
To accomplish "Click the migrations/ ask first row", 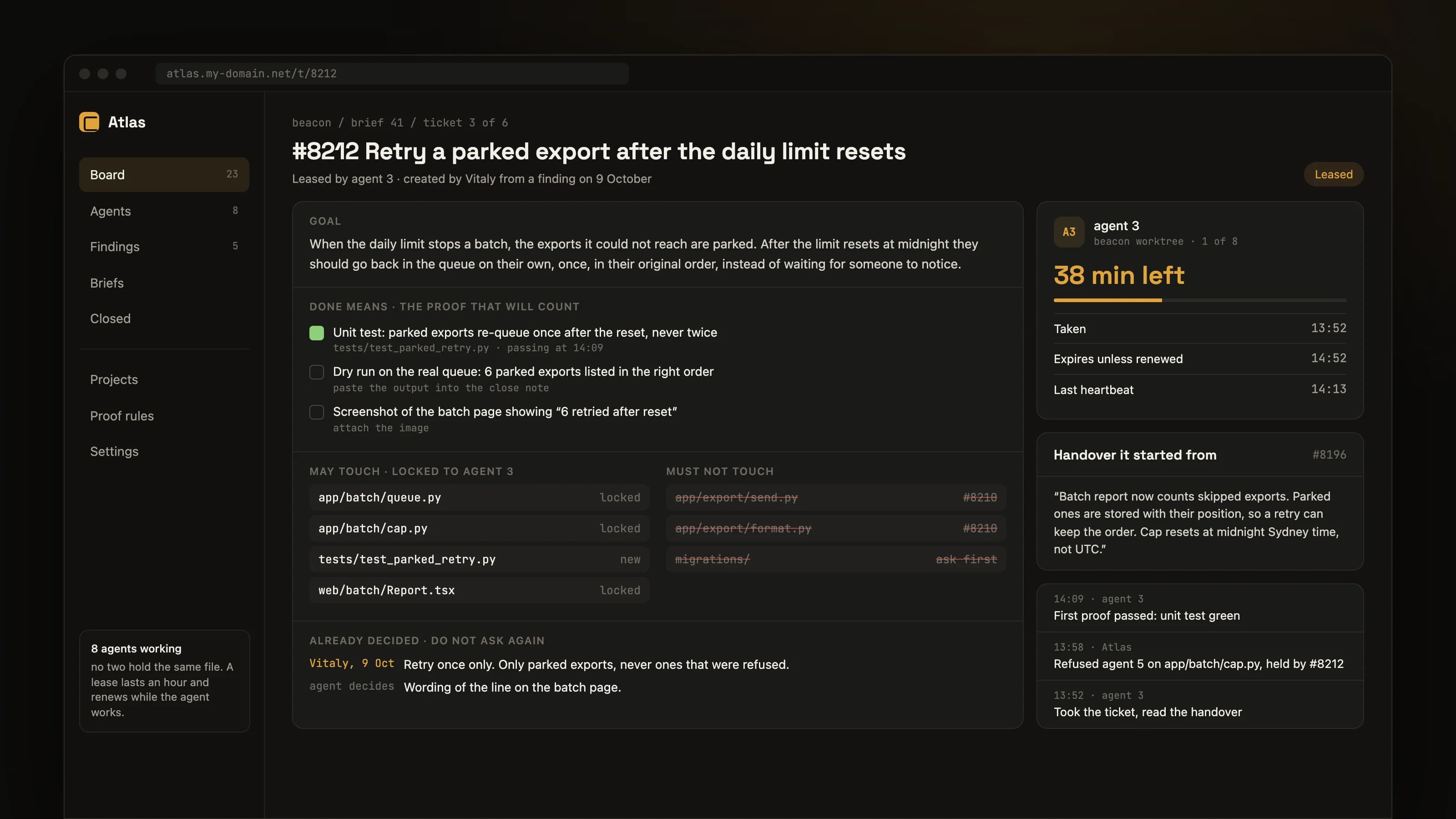I will tap(836, 560).
